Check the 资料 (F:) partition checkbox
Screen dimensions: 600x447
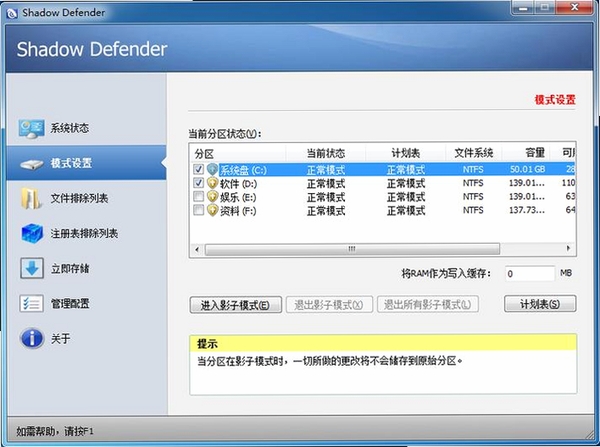198,210
